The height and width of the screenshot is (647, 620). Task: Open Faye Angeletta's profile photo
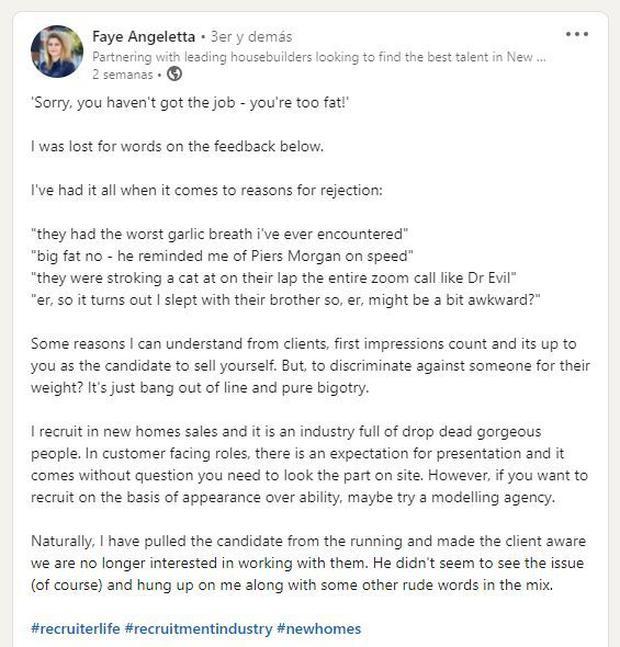coord(57,51)
